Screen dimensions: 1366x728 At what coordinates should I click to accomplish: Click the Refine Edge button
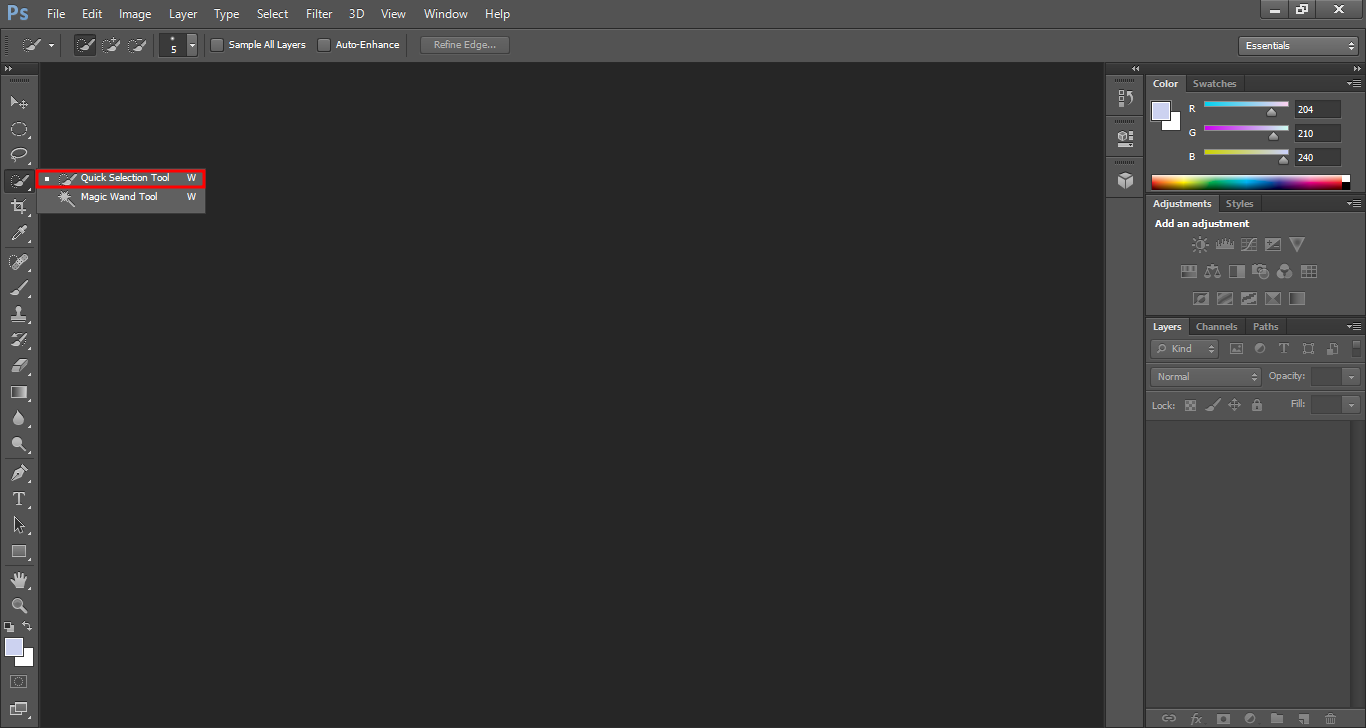(465, 45)
